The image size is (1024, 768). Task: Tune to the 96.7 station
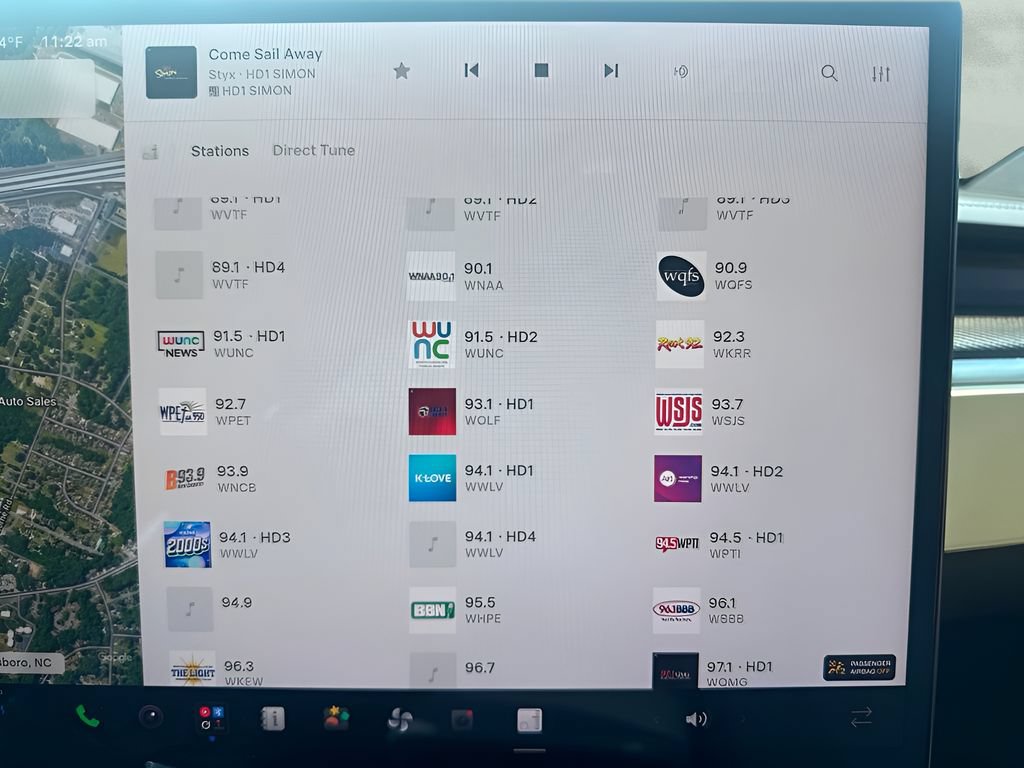pyautogui.click(x=453, y=669)
